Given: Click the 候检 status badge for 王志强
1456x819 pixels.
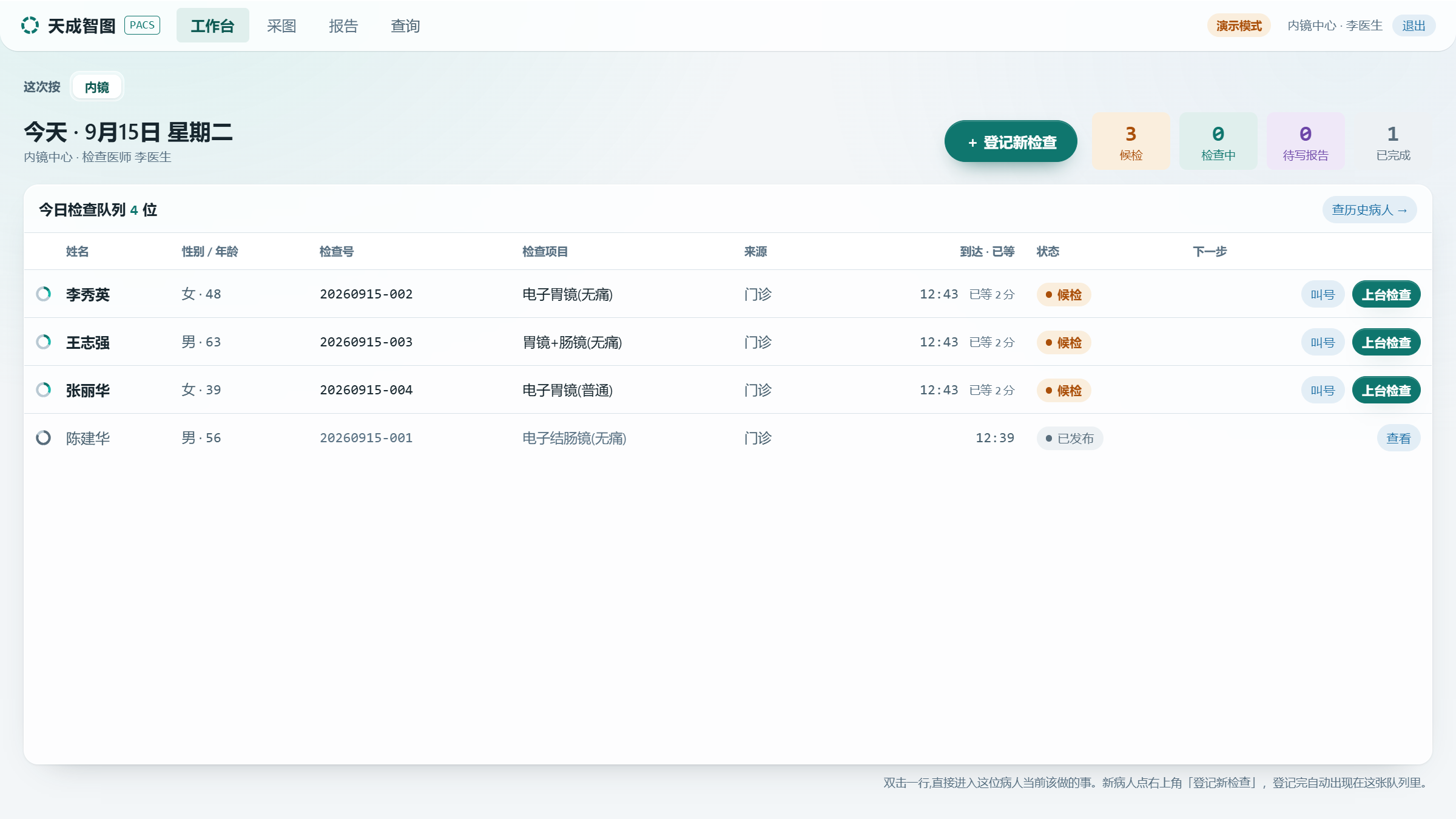Looking at the screenshot, I should 1063,343.
